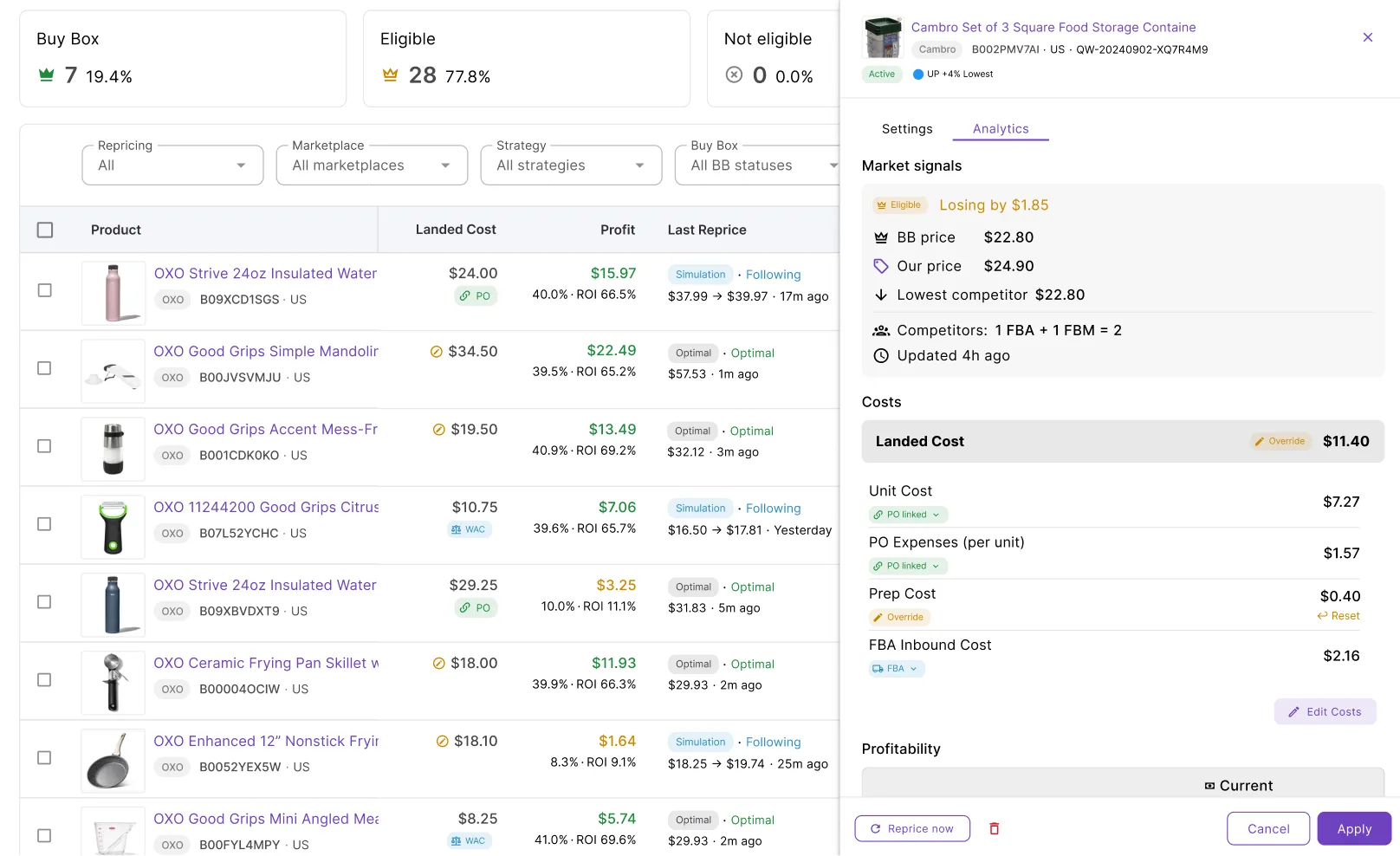Click the Simulation badge for $37.99 reprice
This screenshot has width=1400, height=856.
(700, 275)
